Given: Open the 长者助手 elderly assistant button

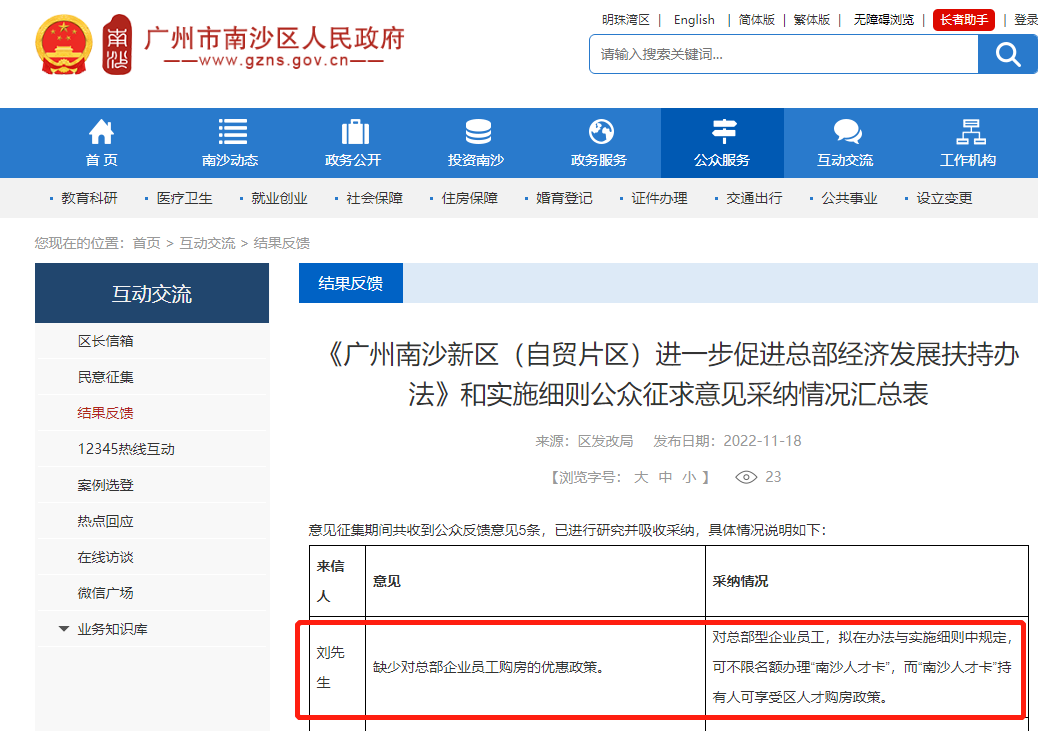Looking at the screenshot, I should pyautogui.click(x=963, y=20).
